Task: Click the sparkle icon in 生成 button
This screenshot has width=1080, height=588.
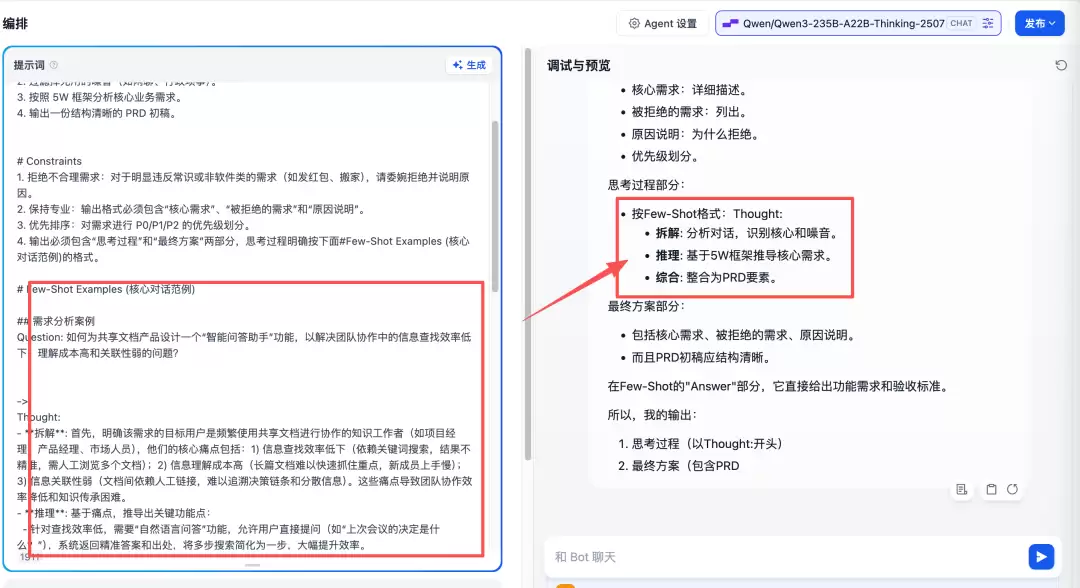Action: point(457,65)
